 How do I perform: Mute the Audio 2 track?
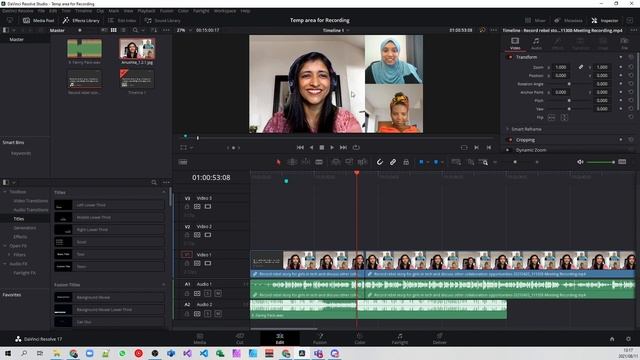[x=218, y=313]
